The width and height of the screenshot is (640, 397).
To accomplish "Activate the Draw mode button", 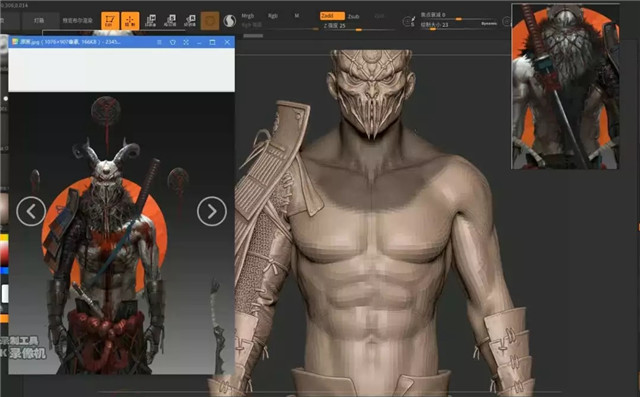I will tap(130, 21).
